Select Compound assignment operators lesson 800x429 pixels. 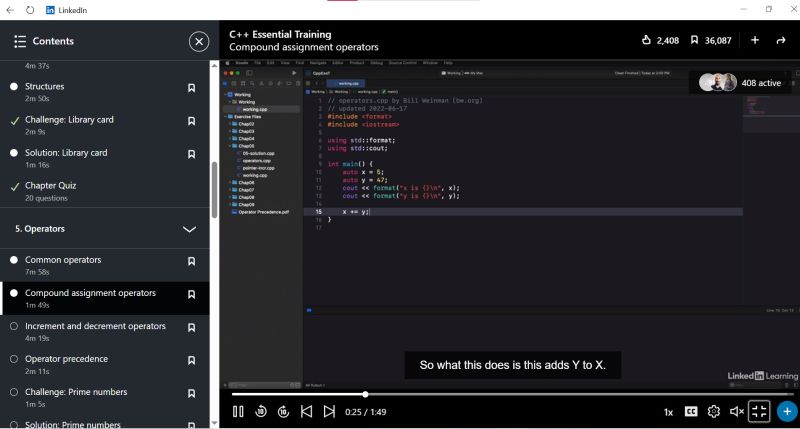pyautogui.click(x=105, y=298)
